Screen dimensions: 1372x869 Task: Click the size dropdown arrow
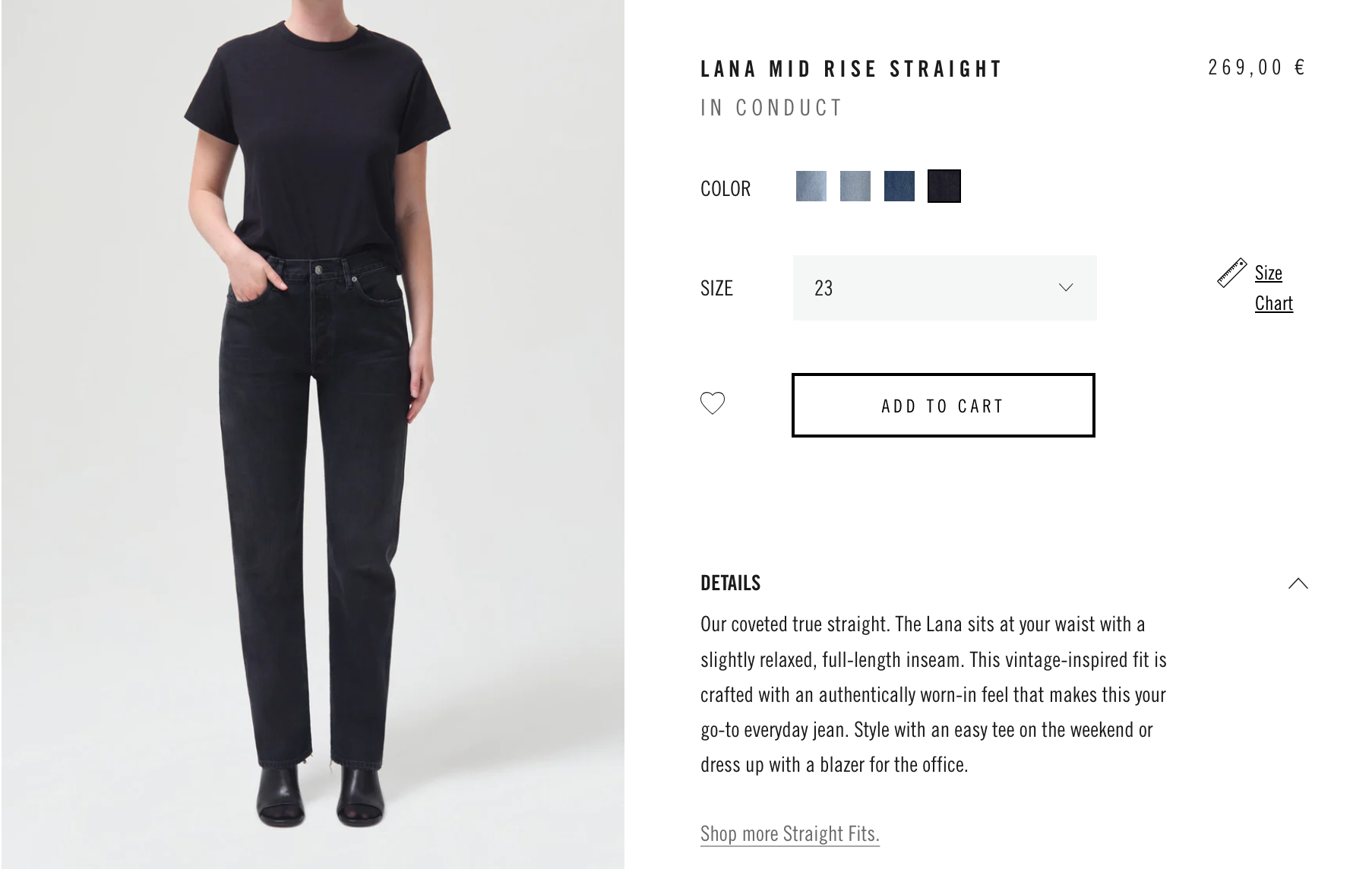coord(1066,287)
